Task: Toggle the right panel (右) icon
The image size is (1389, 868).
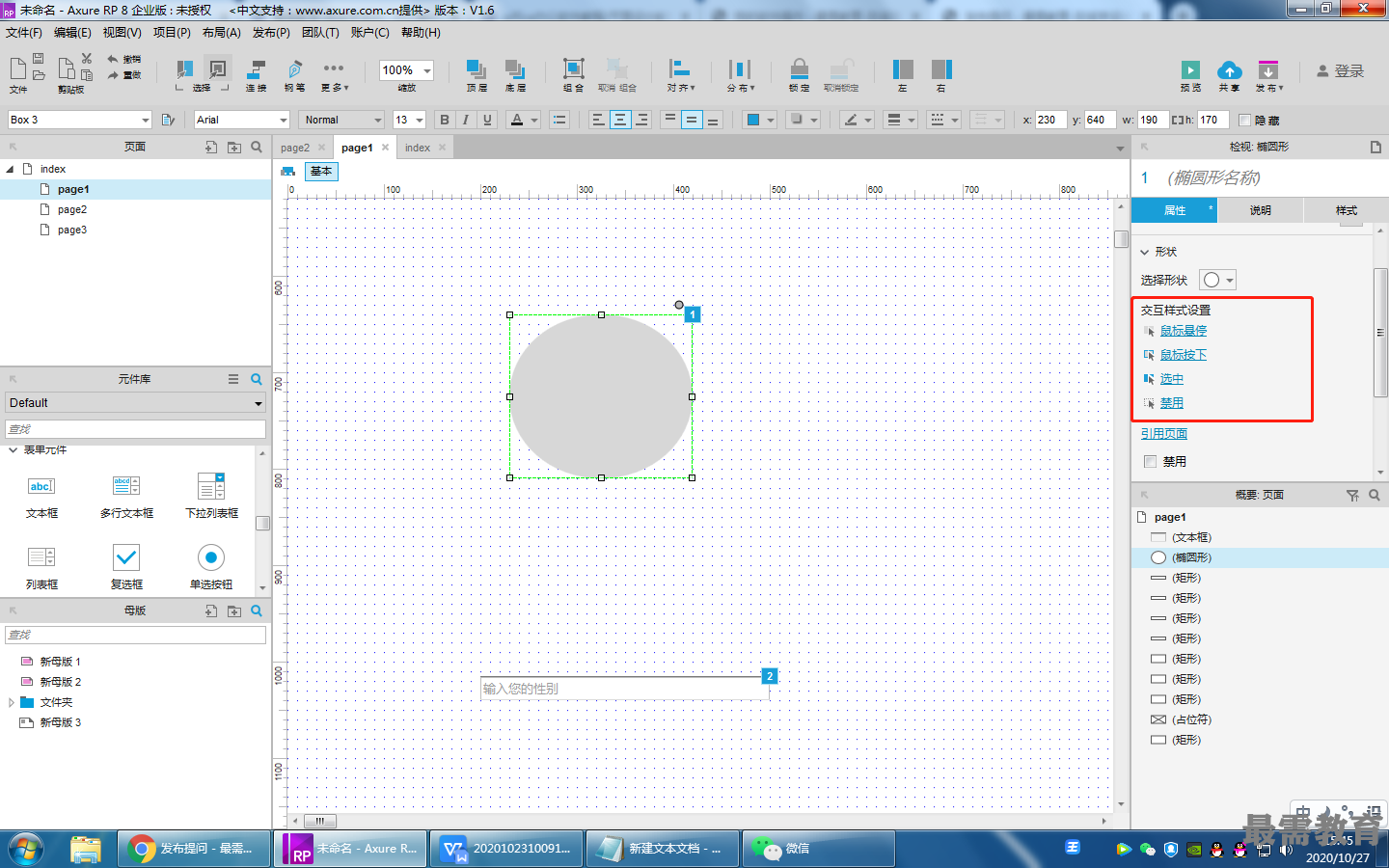Action: click(x=941, y=68)
